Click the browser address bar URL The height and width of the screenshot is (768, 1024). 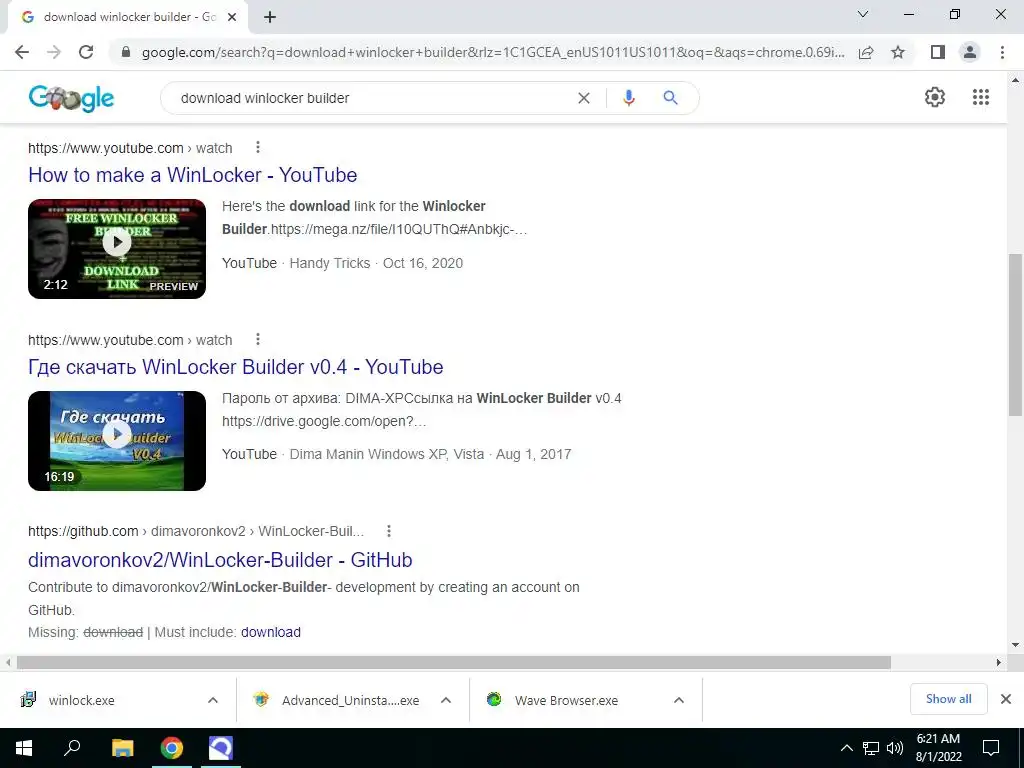[493, 52]
